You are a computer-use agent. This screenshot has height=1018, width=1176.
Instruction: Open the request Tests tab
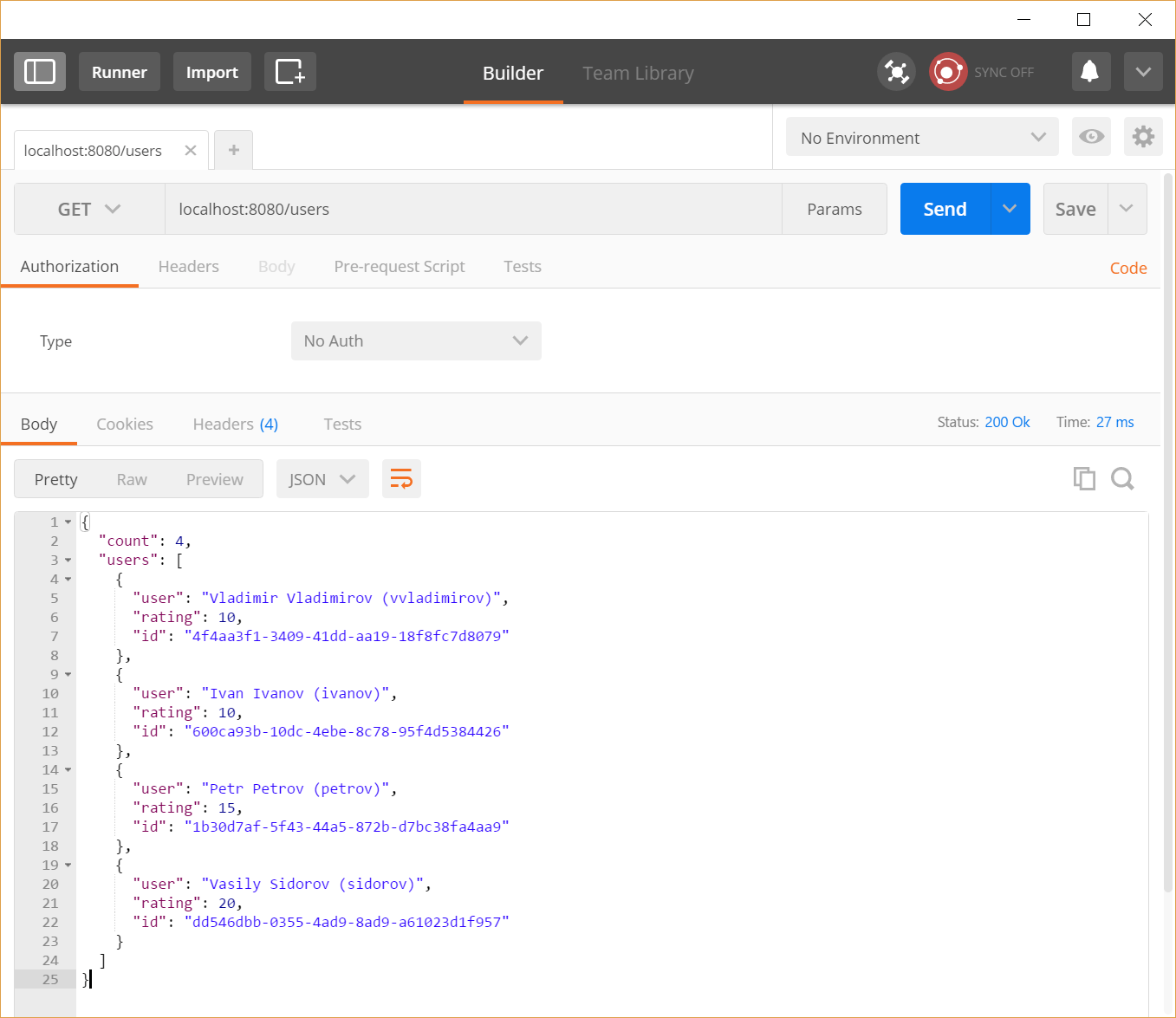tap(523, 267)
